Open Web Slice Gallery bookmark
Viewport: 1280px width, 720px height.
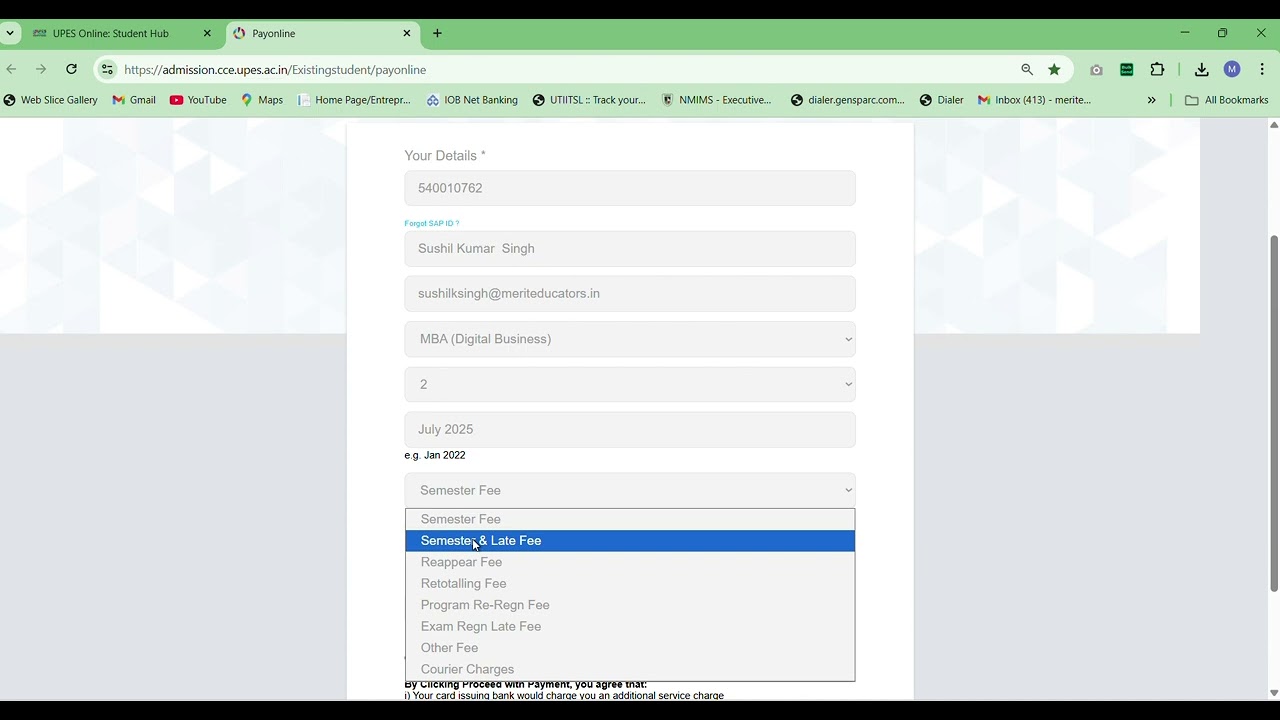click(50, 100)
